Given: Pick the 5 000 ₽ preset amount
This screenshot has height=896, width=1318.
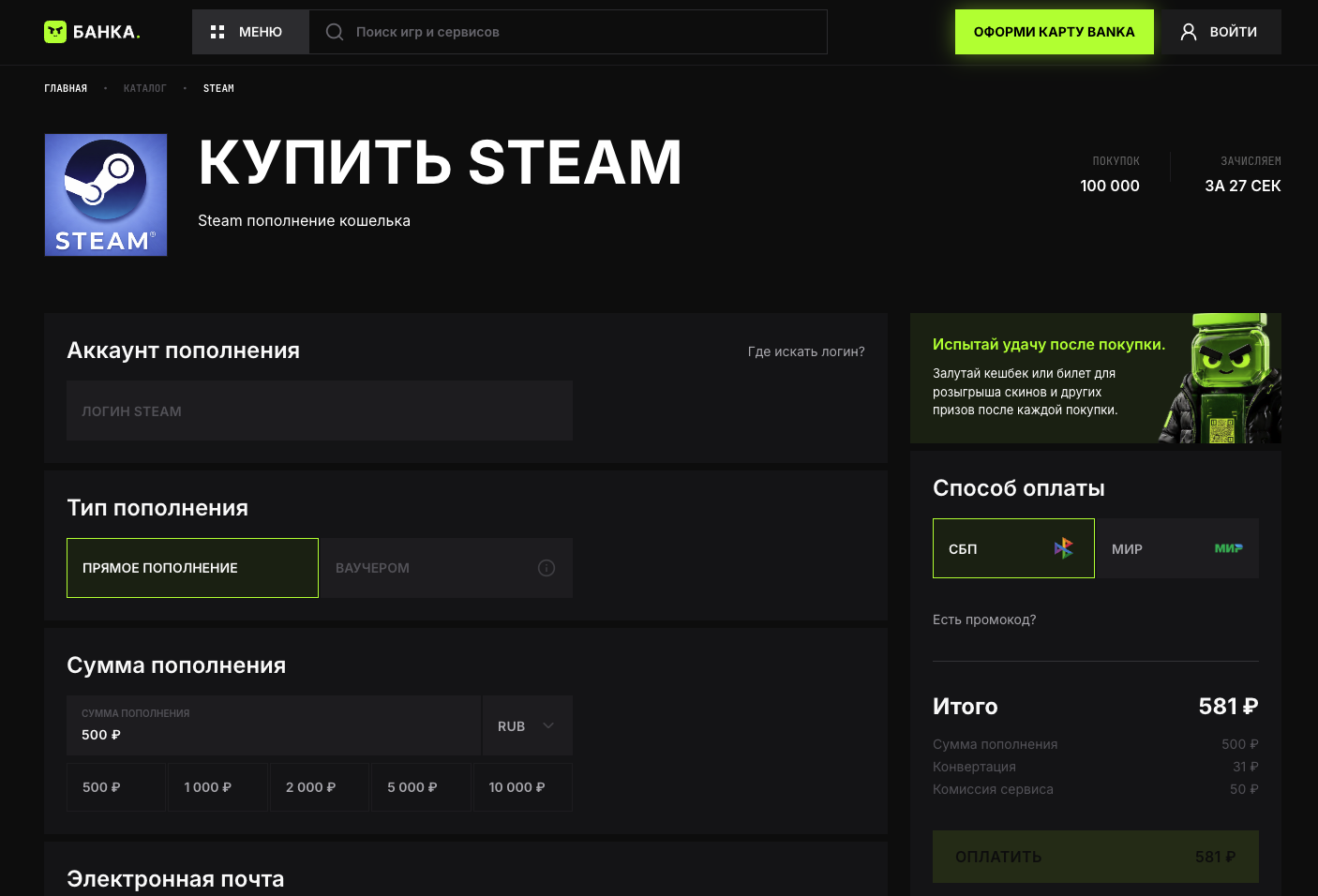Looking at the screenshot, I should click(x=421, y=787).
